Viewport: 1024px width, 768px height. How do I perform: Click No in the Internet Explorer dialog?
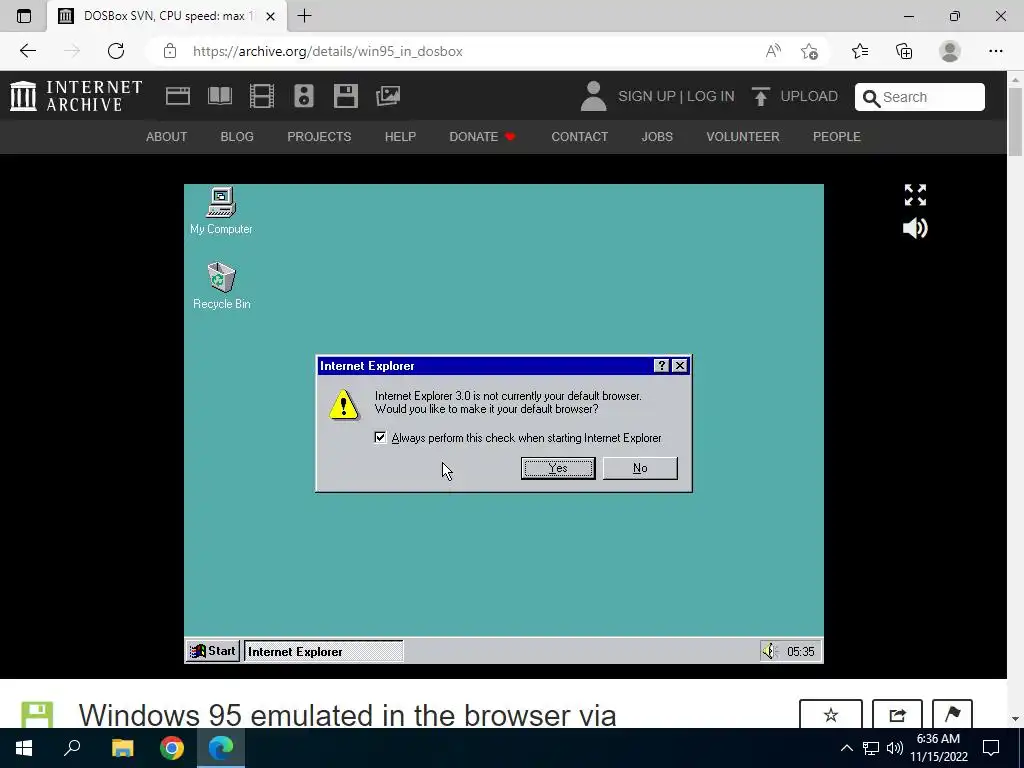point(640,468)
